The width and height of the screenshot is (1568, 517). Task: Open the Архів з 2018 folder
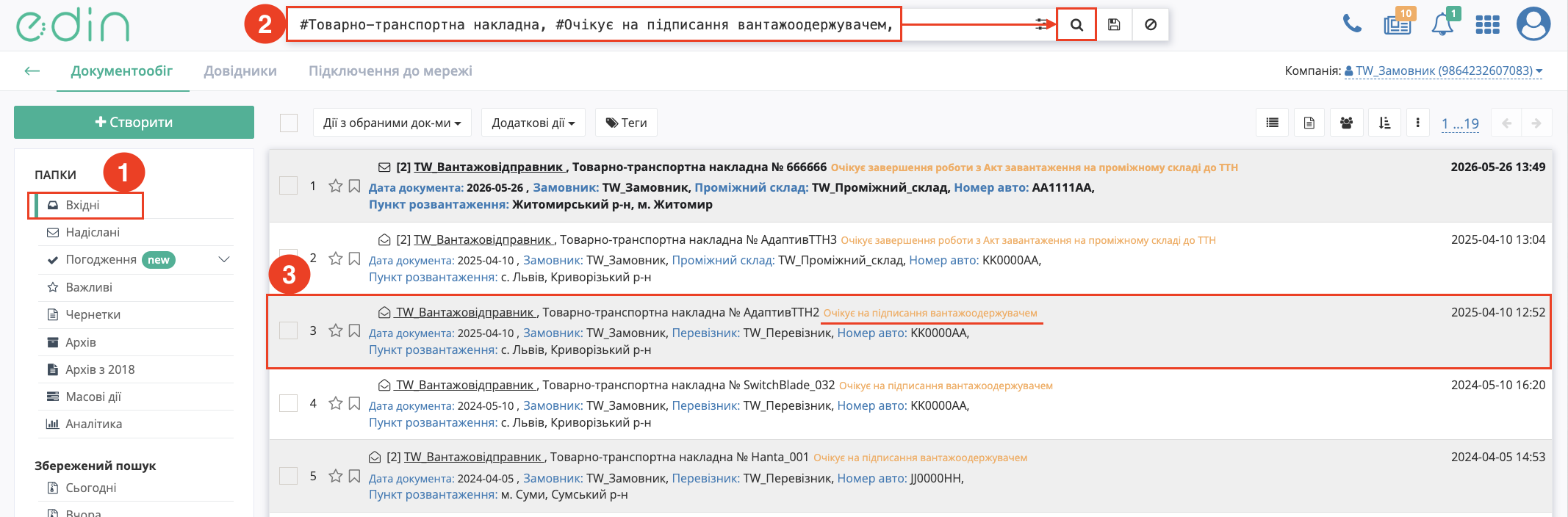100,369
